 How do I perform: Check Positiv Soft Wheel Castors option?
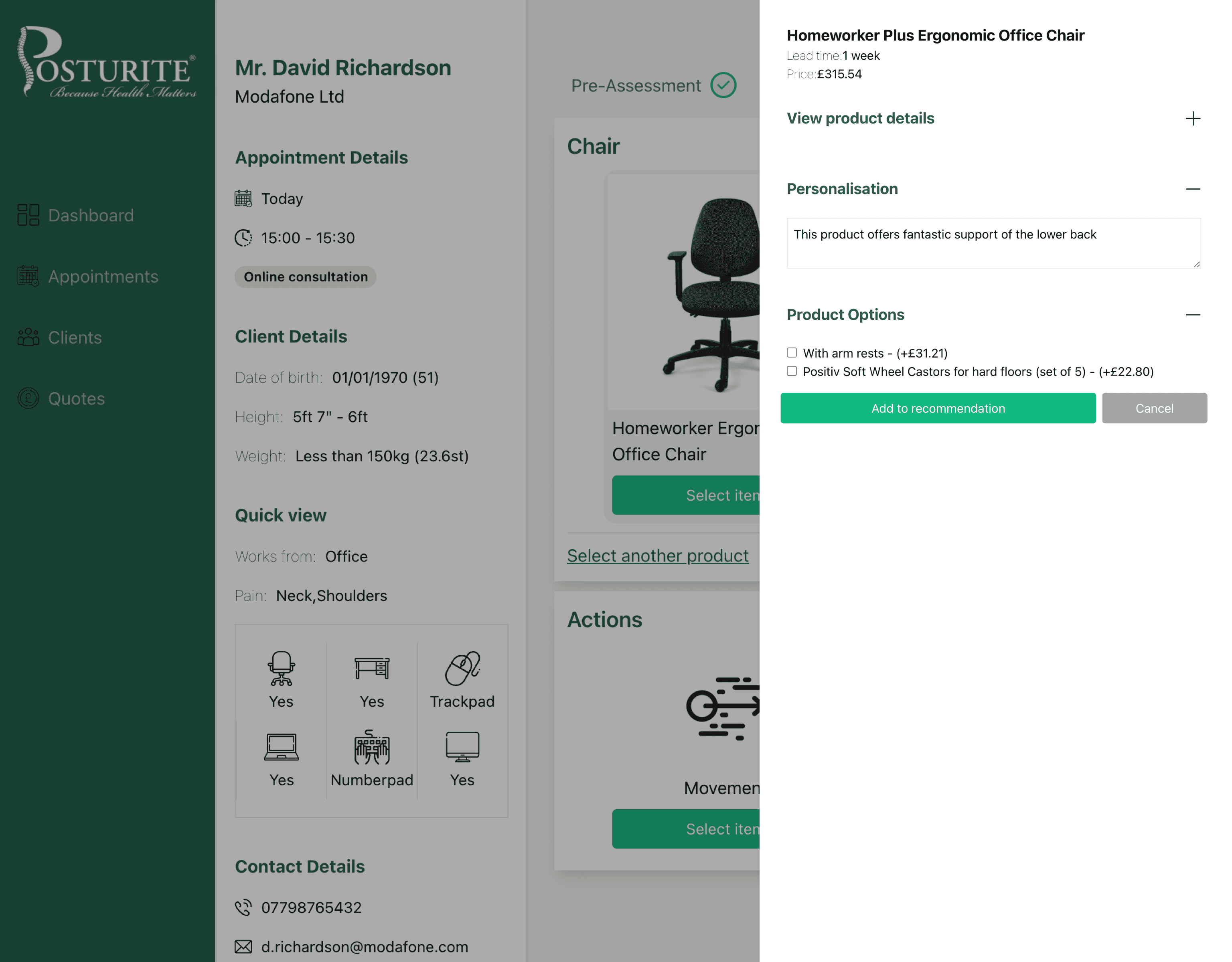coord(792,371)
